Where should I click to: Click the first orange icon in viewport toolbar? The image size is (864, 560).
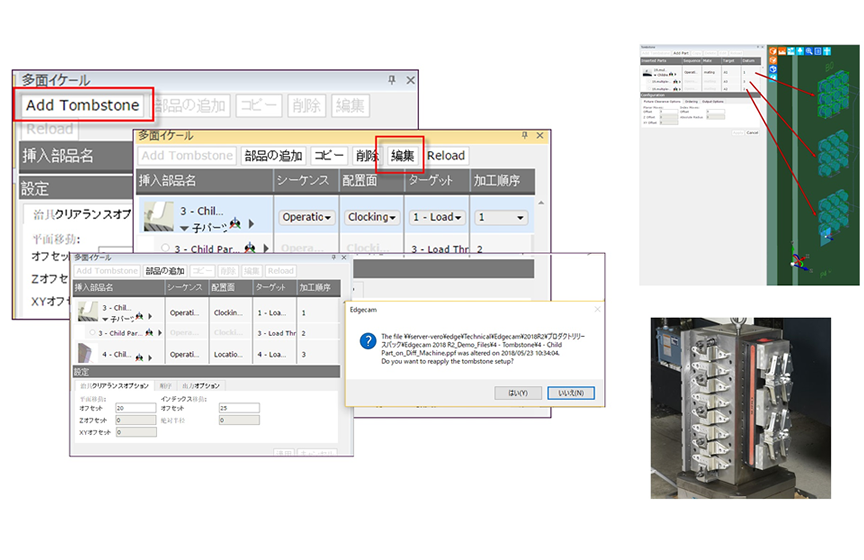pos(773,51)
